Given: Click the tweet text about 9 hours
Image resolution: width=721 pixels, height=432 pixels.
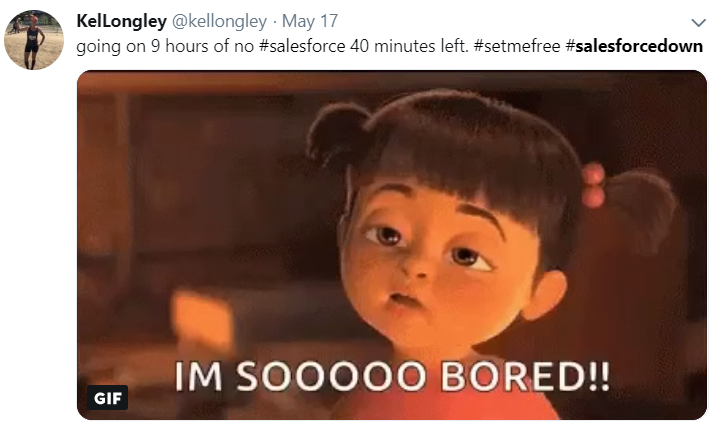Looking at the screenshot, I should pyautogui.click(x=389, y=46).
